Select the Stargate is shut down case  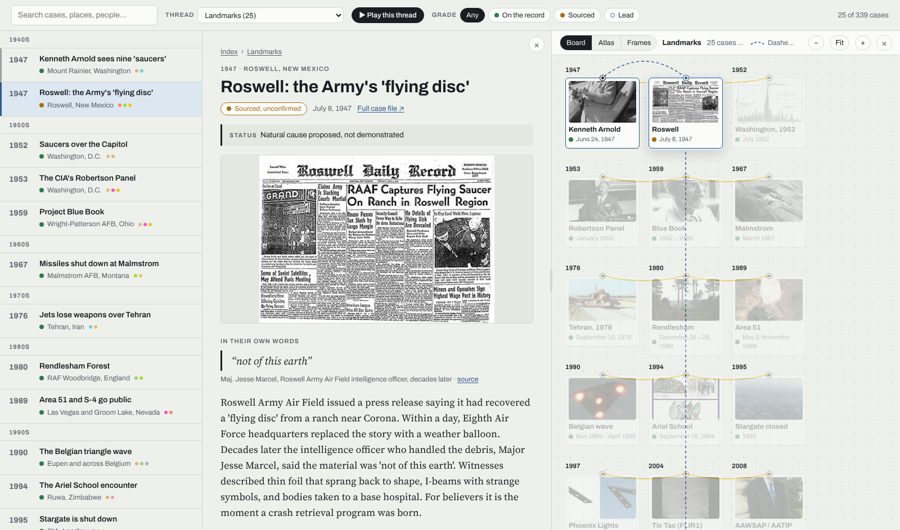101,520
